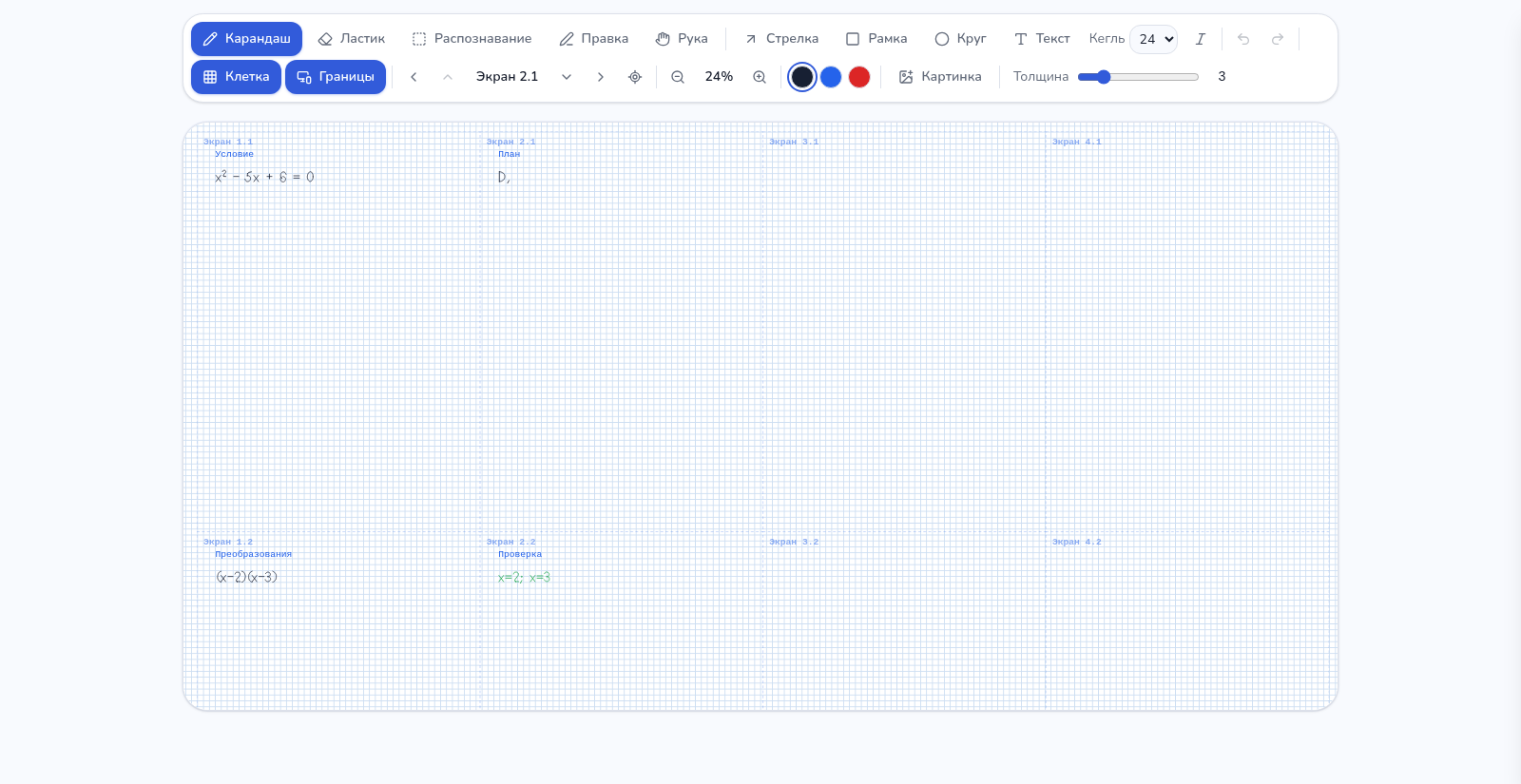Click the x=2; x=3 text on canvas

tap(524, 578)
